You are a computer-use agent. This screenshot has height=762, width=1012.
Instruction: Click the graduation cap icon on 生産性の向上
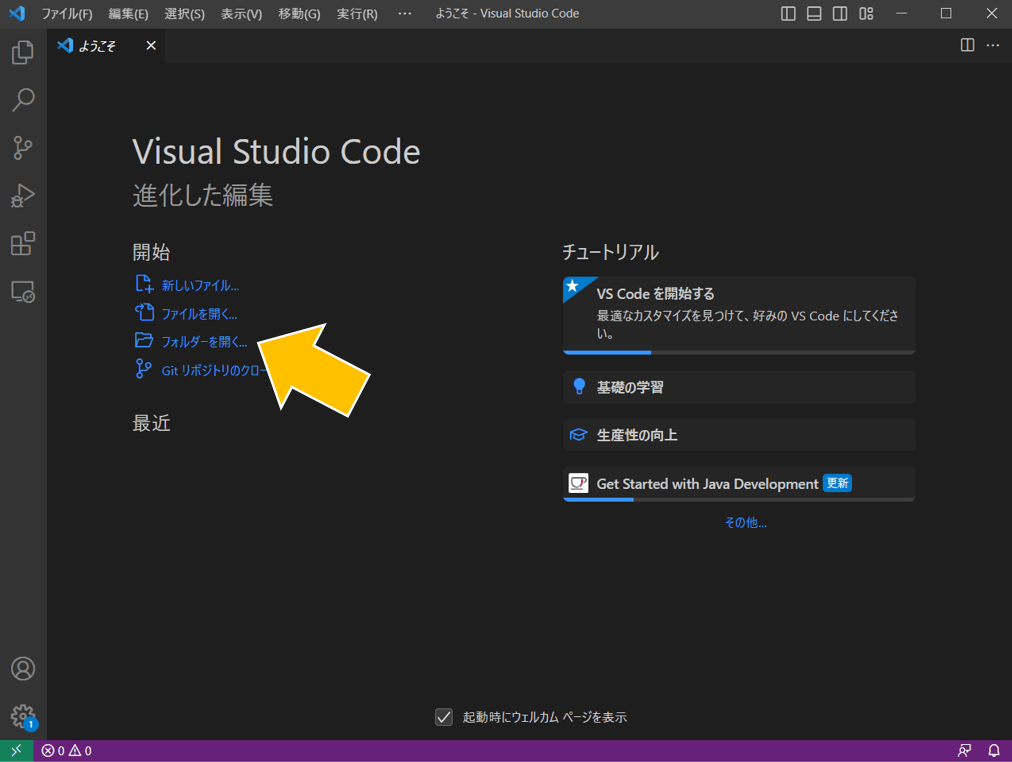point(578,435)
